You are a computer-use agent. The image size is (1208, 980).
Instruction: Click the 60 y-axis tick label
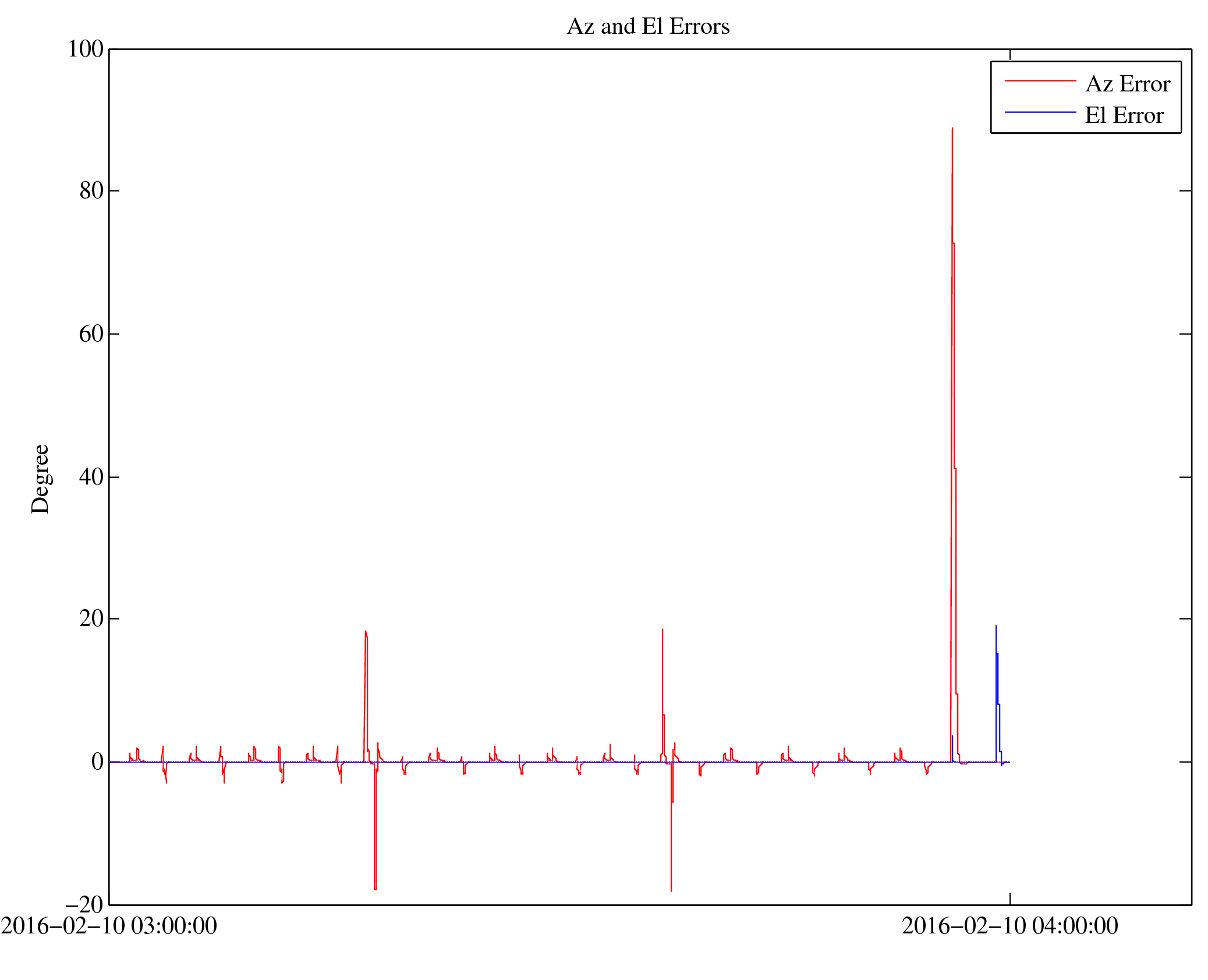91,334
